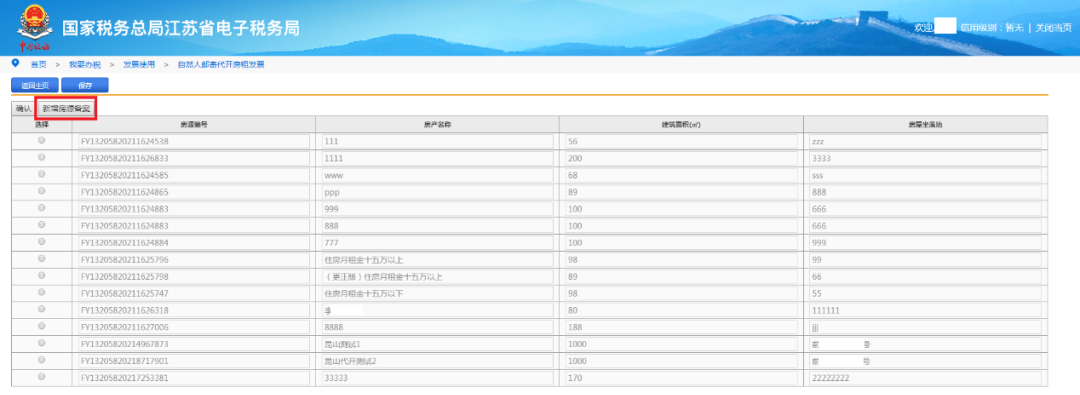Select radio button for FY13205820211624538
This screenshot has width=1080, height=395.
tap(41, 140)
